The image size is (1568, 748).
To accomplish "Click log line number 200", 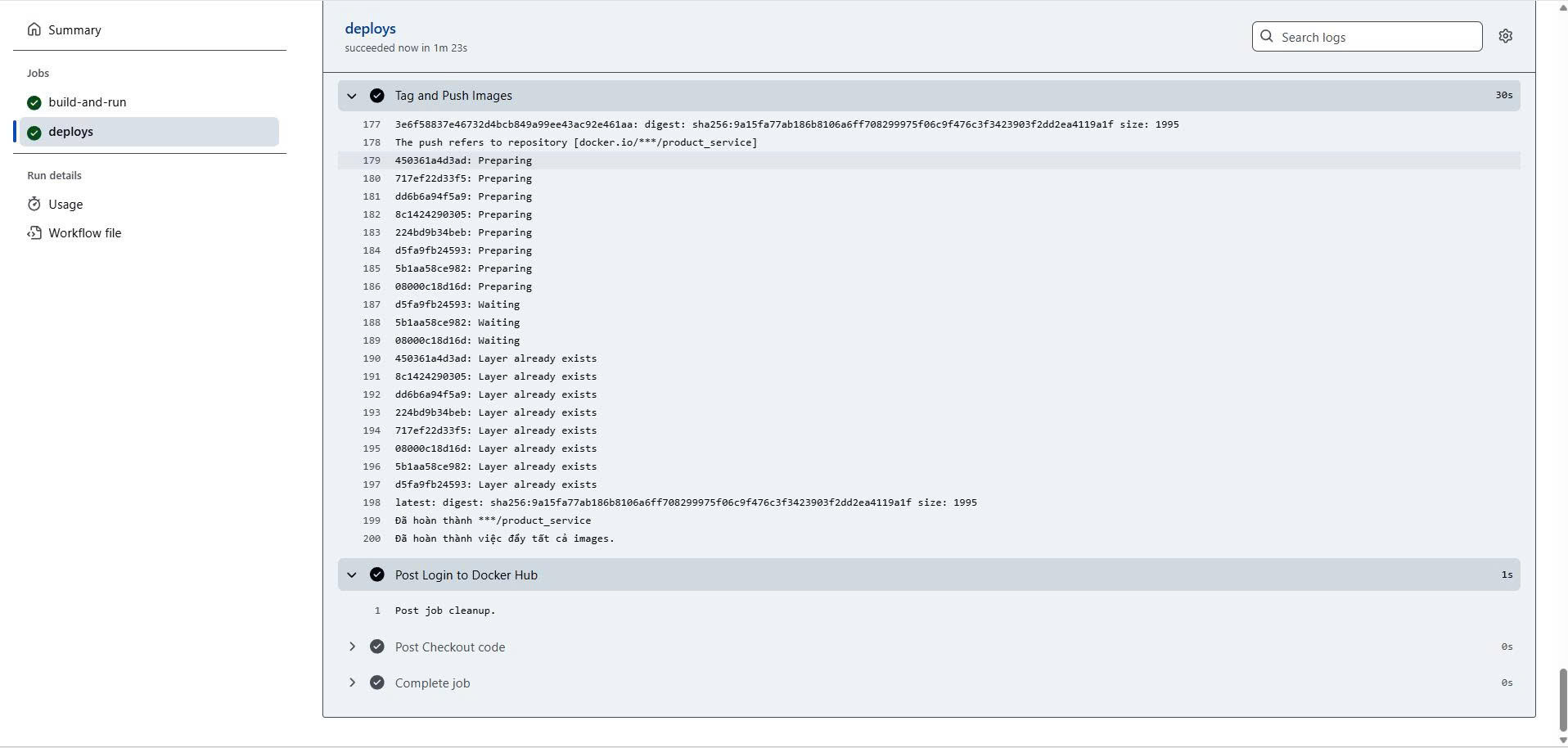I will 372,538.
